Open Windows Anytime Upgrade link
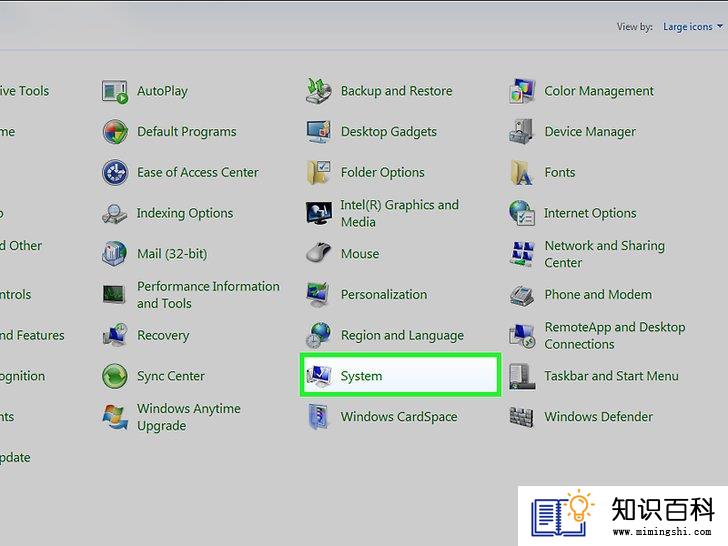Image resolution: width=728 pixels, height=546 pixels. 188,417
